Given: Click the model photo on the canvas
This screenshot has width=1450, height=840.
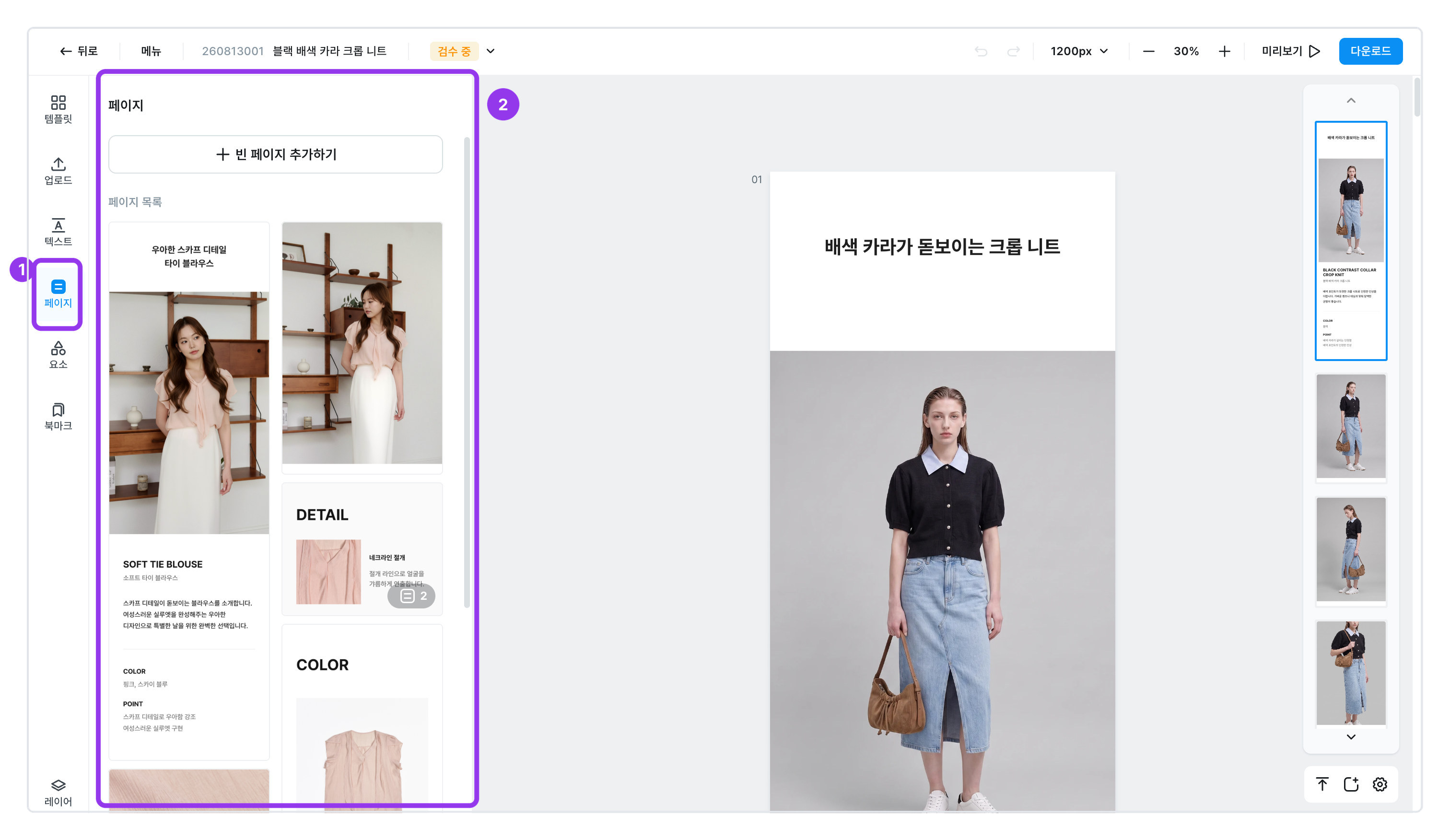Looking at the screenshot, I should pos(942,581).
